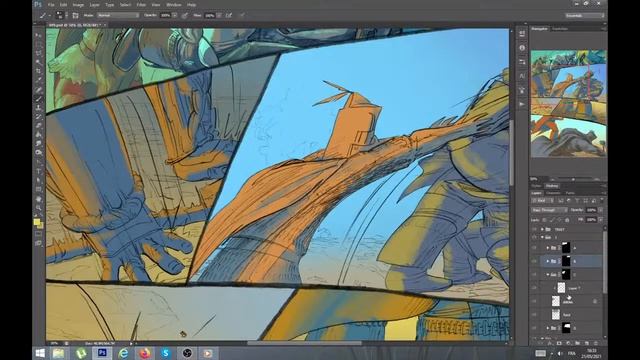This screenshot has height=360, width=640.
Task: Toggle lock all for layer
Action: [x=567, y=220]
